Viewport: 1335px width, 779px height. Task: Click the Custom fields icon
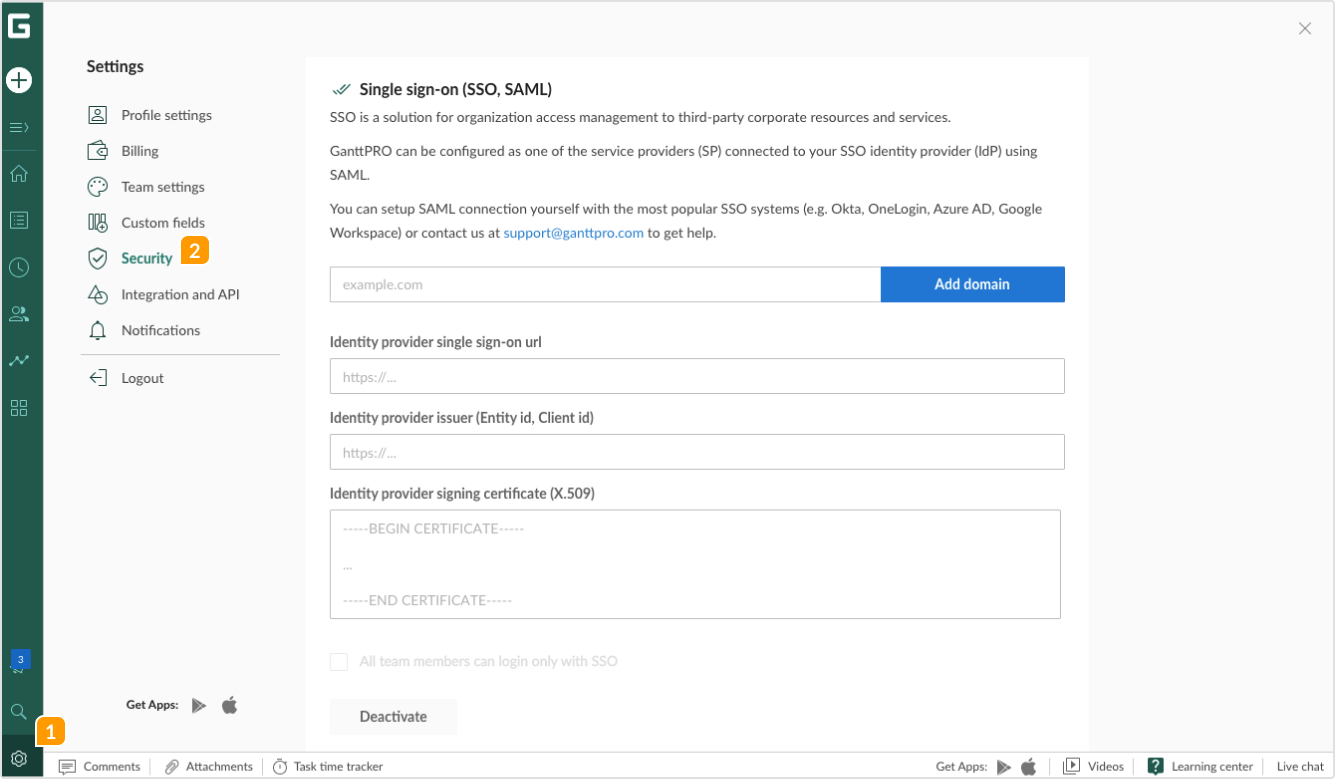coord(97,223)
